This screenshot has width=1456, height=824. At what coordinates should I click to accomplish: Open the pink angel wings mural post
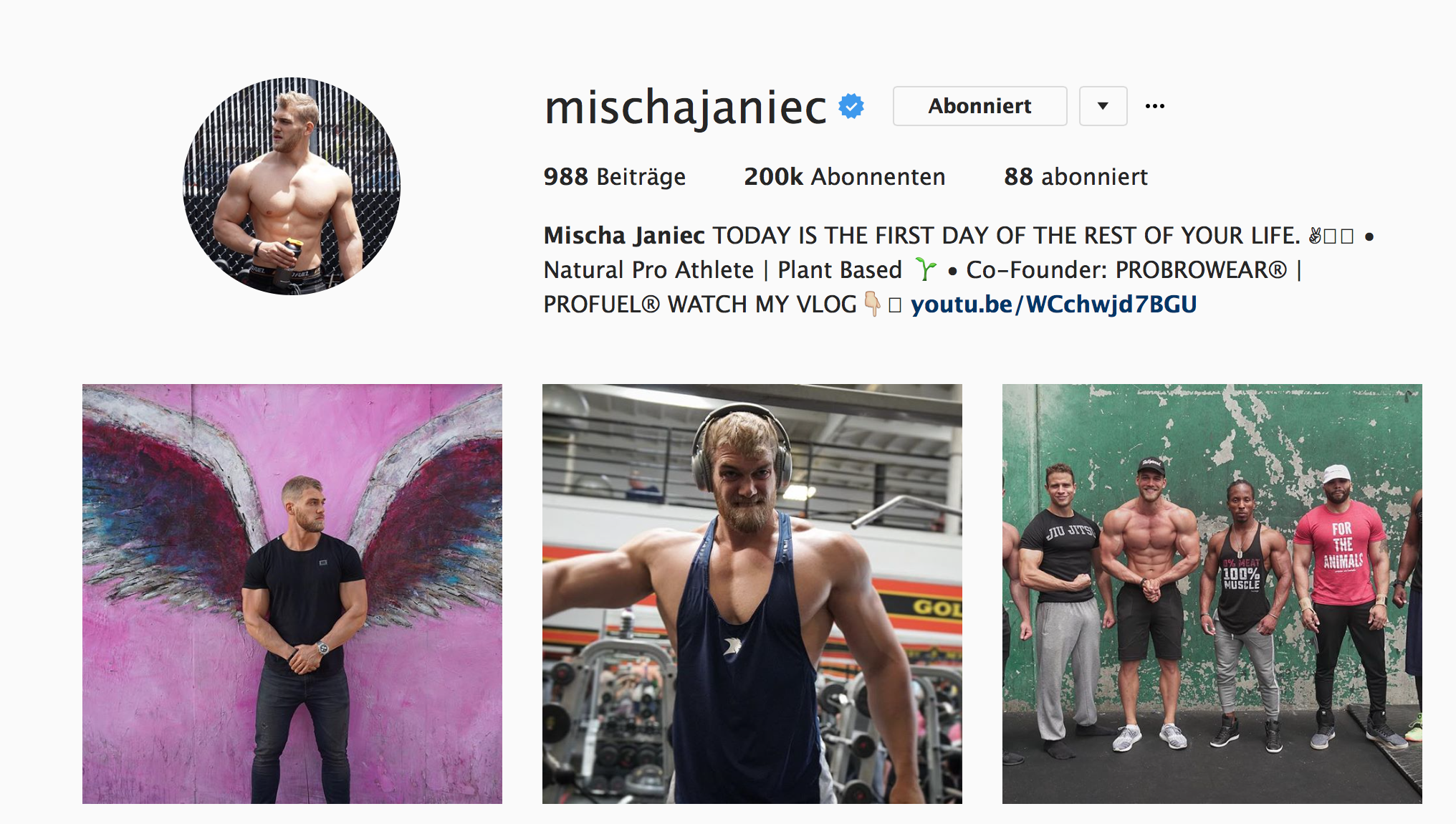pyautogui.click(x=292, y=594)
